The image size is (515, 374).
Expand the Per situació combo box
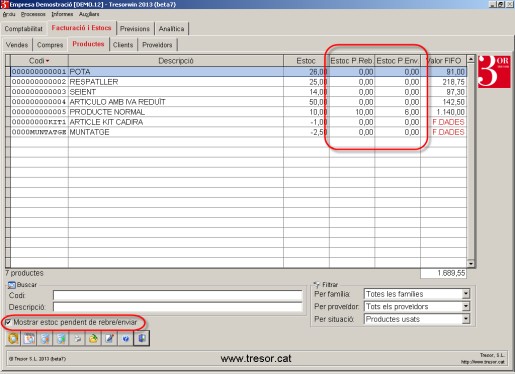click(x=466, y=319)
